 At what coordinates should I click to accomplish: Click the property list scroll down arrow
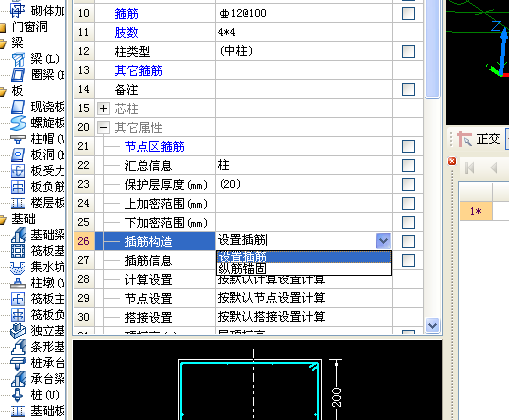433,325
